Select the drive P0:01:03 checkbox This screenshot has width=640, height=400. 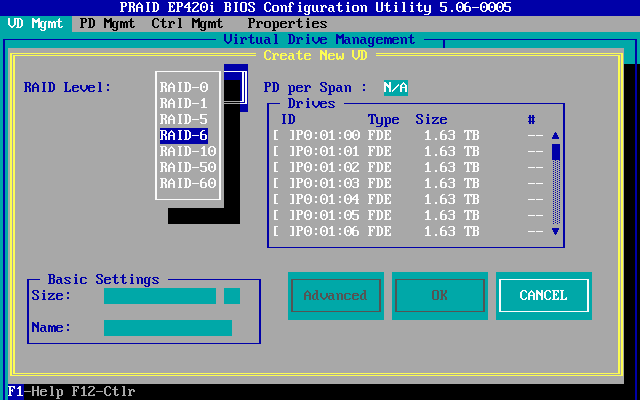pos(284,183)
